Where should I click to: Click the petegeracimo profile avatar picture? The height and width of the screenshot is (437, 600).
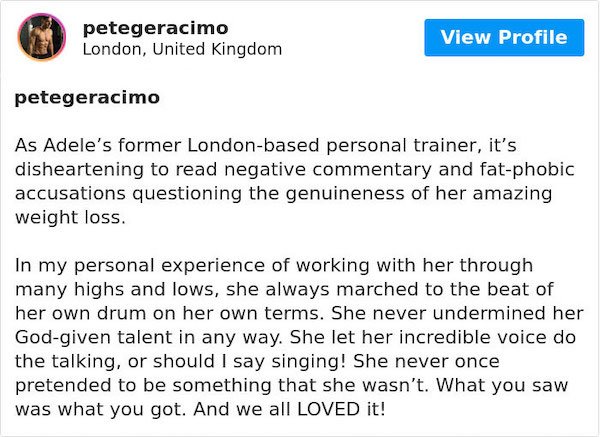[42, 37]
